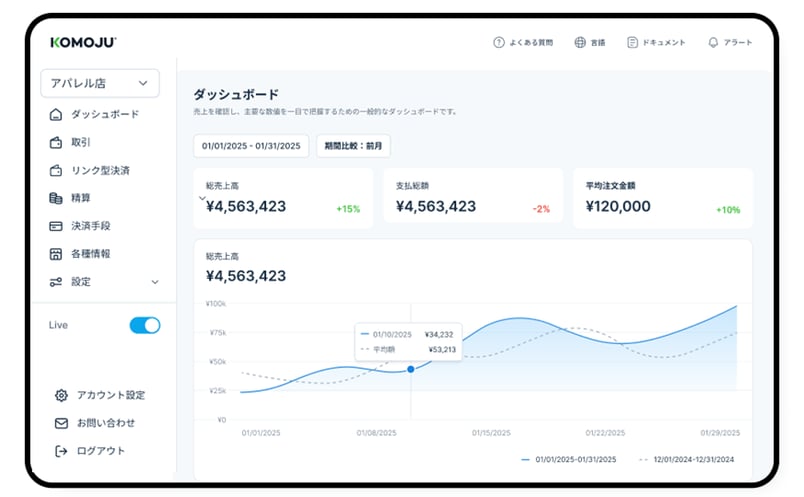
Task: Open the 精算 menu item
Action: click(x=81, y=198)
